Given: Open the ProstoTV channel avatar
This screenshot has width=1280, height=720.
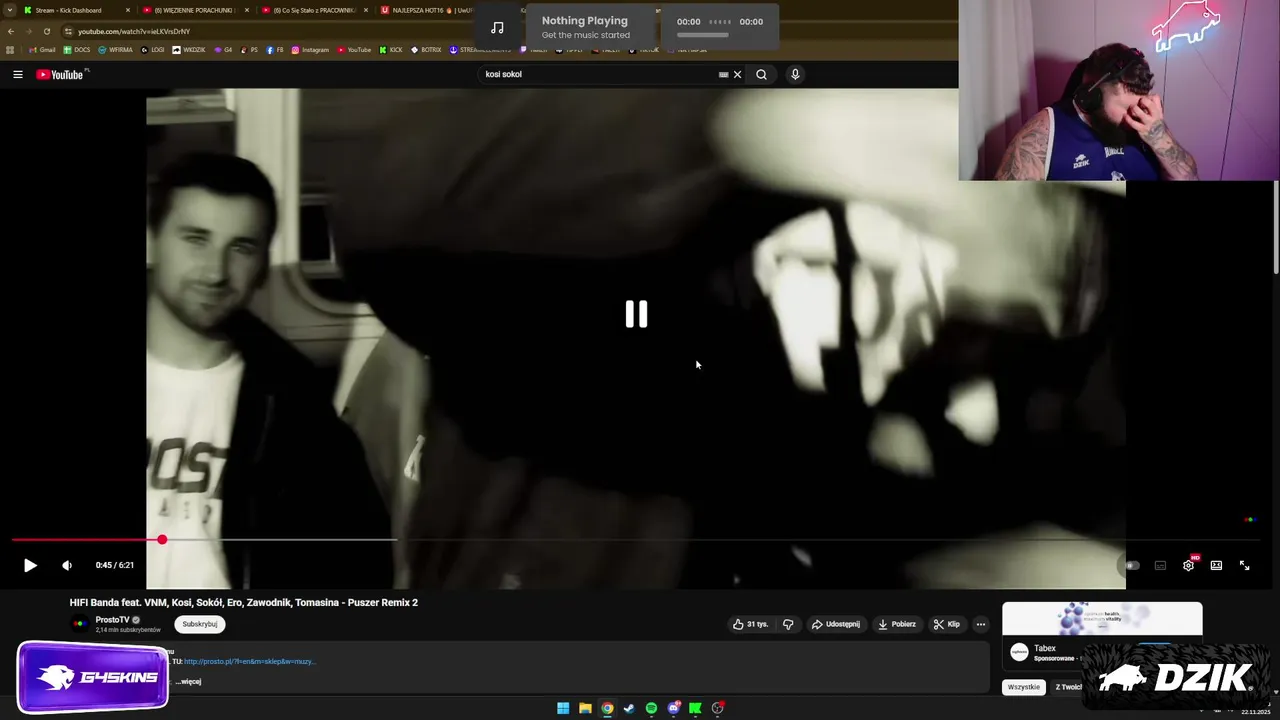Looking at the screenshot, I should pos(80,624).
